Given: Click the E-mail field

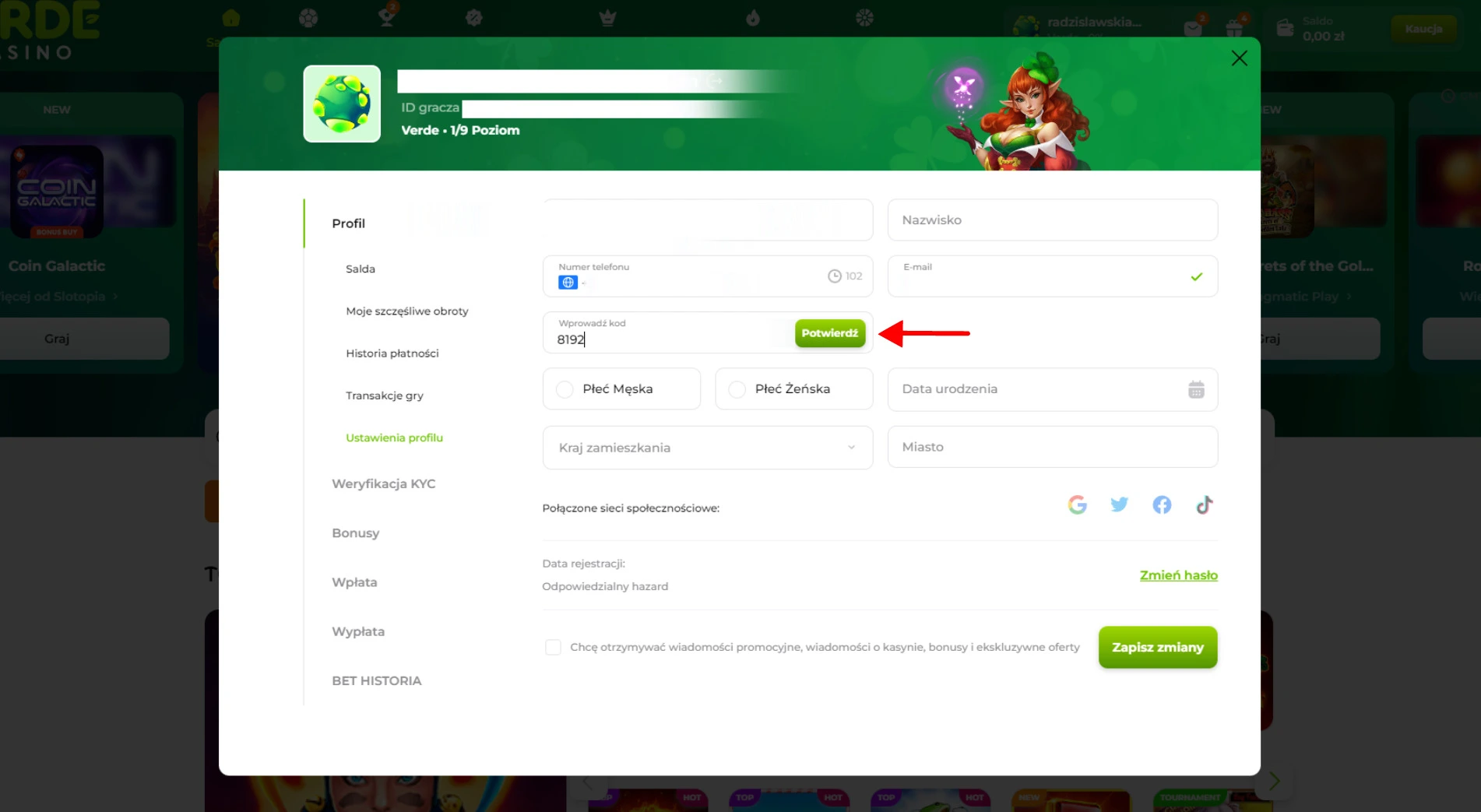Looking at the screenshot, I should coord(1052,276).
